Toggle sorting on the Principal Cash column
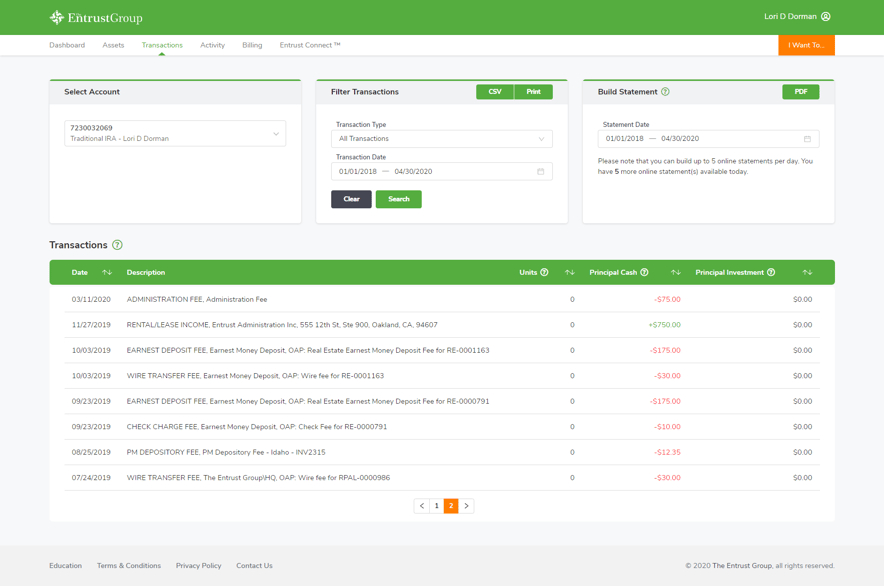The width and height of the screenshot is (884, 586). point(676,272)
